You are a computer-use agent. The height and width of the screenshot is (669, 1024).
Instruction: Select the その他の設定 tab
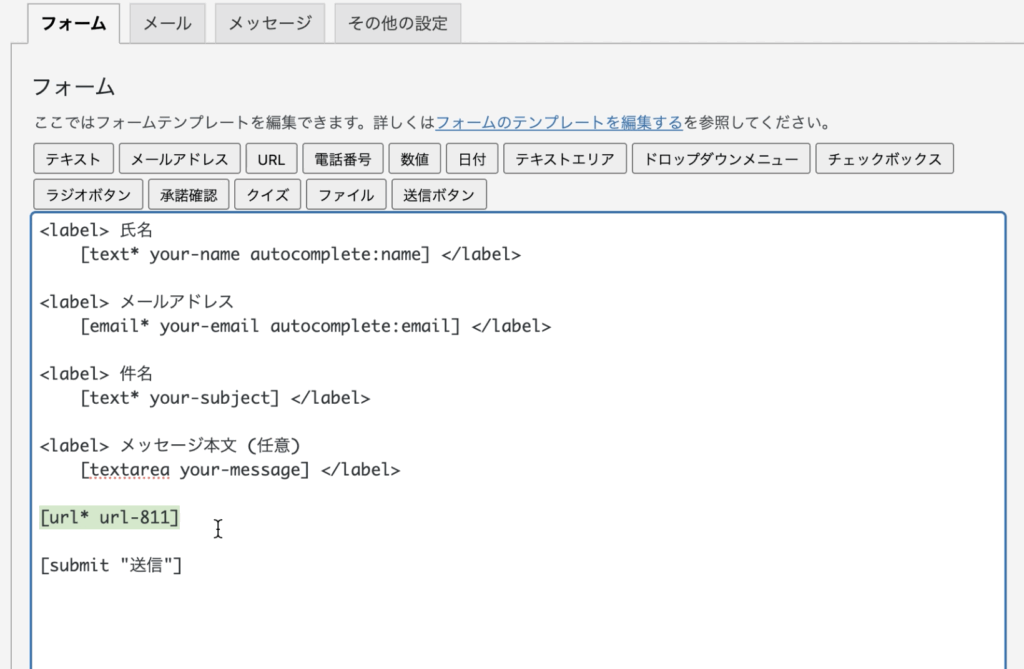click(397, 23)
